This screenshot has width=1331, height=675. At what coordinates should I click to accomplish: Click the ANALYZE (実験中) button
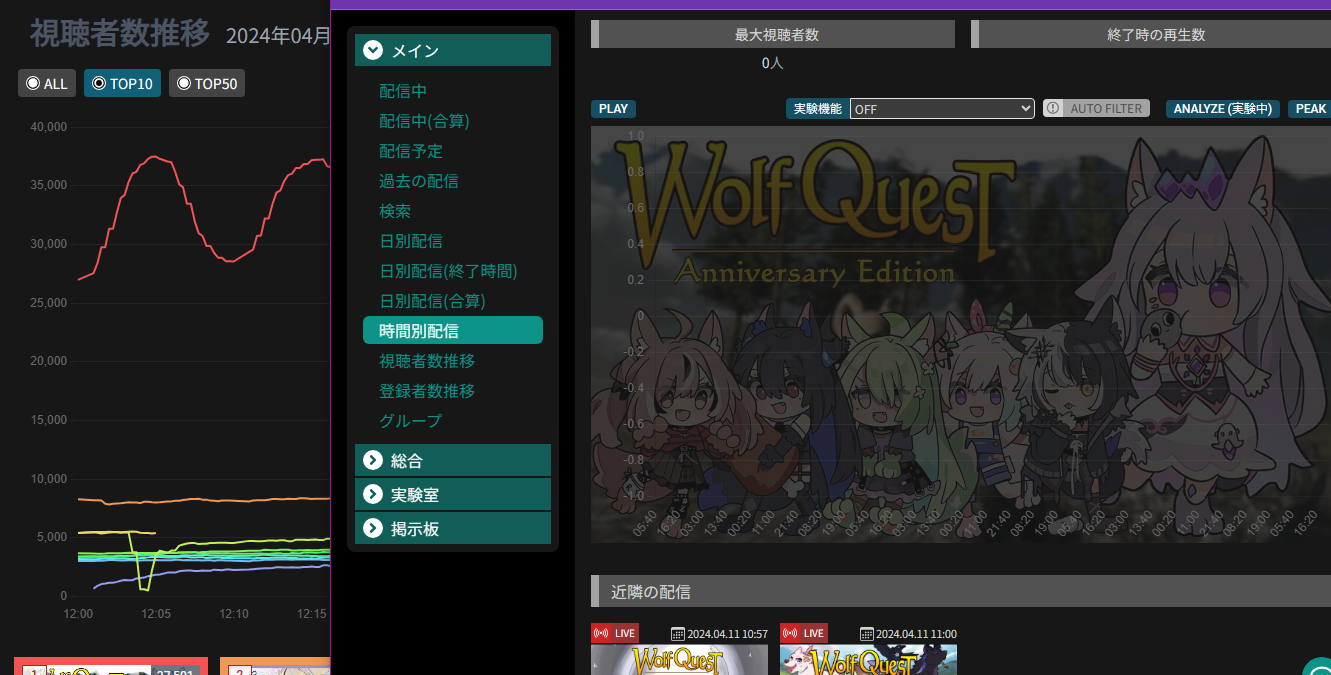click(x=1223, y=109)
